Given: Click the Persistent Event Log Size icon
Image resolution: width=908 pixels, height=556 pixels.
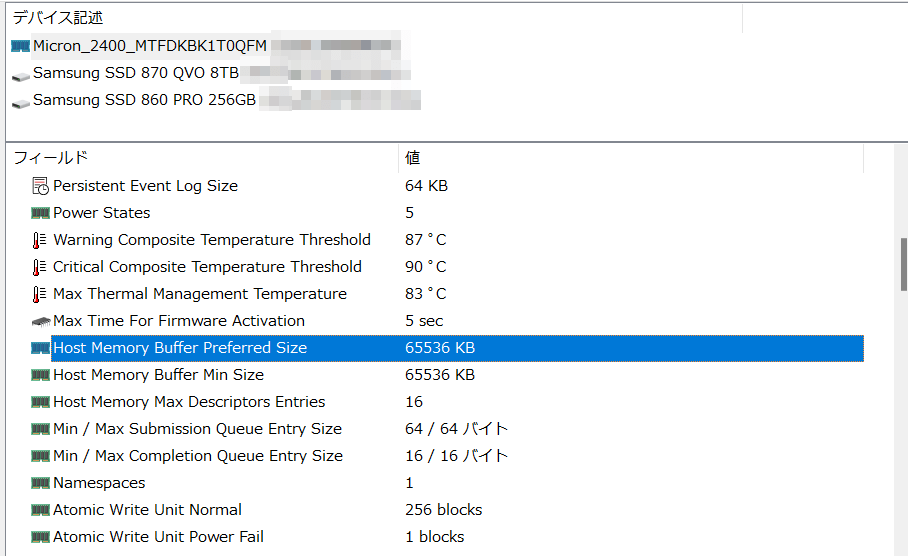Looking at the screenshot, I should point(40,186).
